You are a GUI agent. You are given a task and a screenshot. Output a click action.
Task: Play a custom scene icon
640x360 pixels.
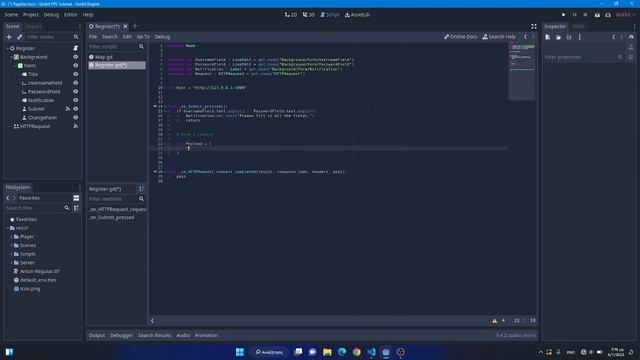608,15
